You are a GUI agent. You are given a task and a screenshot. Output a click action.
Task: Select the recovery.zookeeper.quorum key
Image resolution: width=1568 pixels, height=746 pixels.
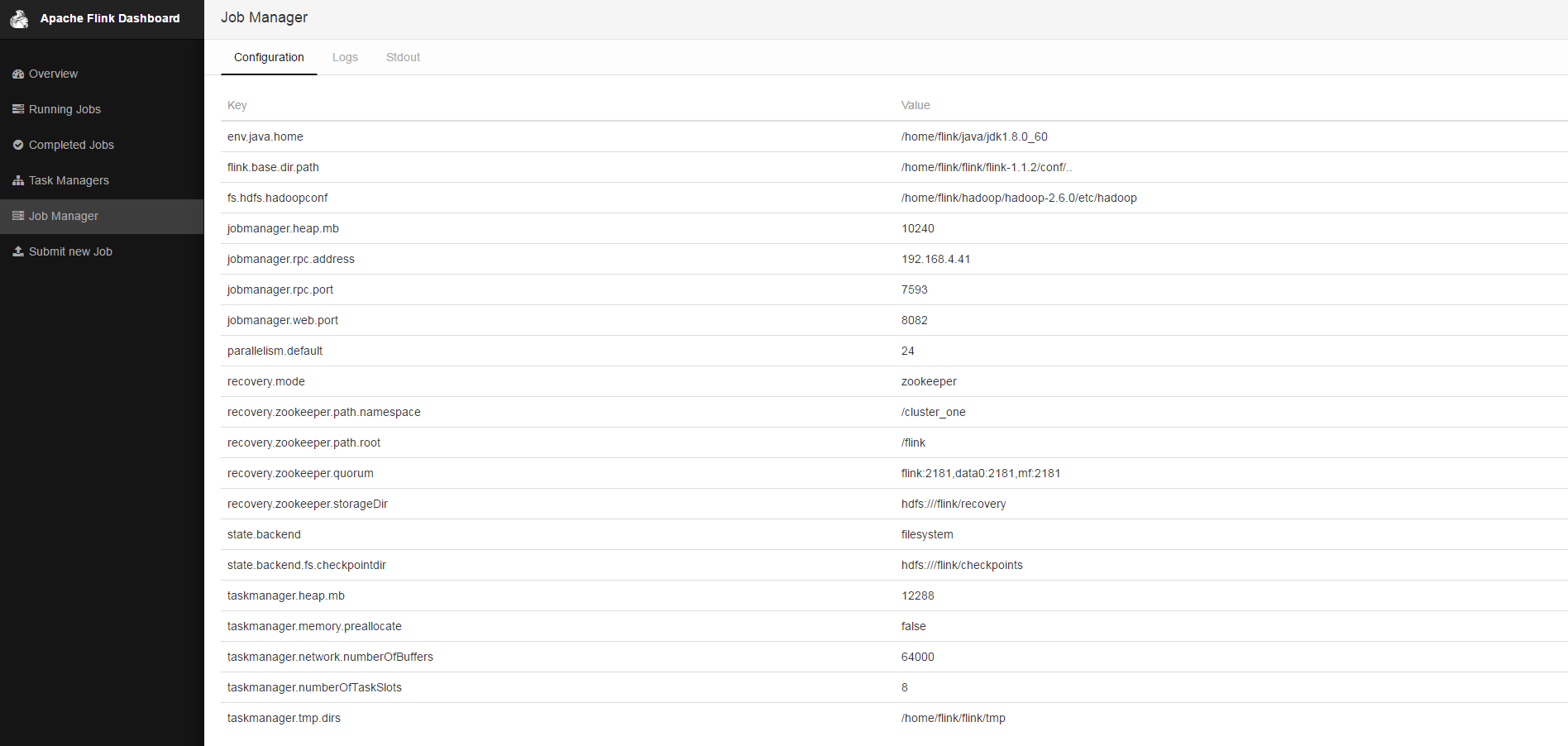(x=300, y=473)
